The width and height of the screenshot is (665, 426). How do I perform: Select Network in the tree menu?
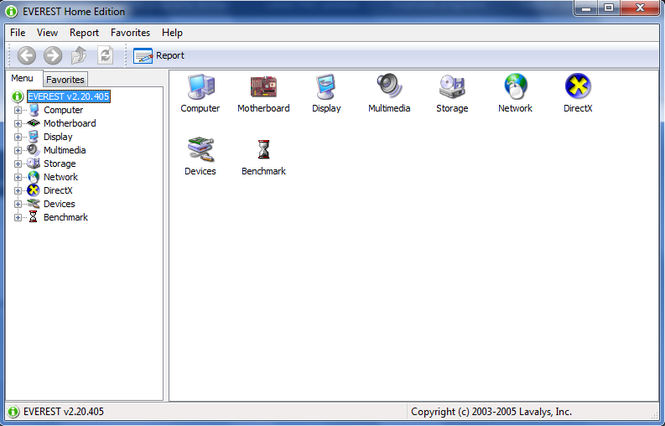pos(60,177)
